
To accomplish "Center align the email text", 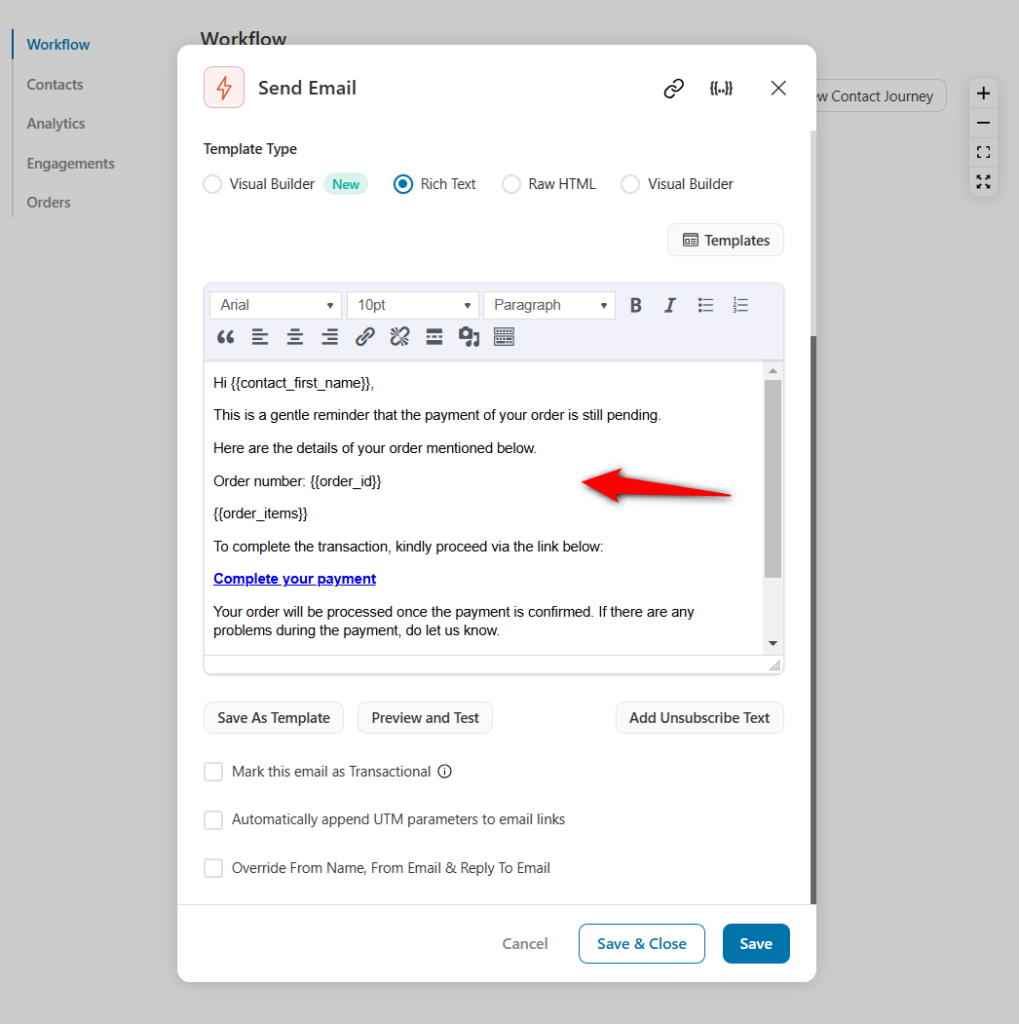I will 294,337.
